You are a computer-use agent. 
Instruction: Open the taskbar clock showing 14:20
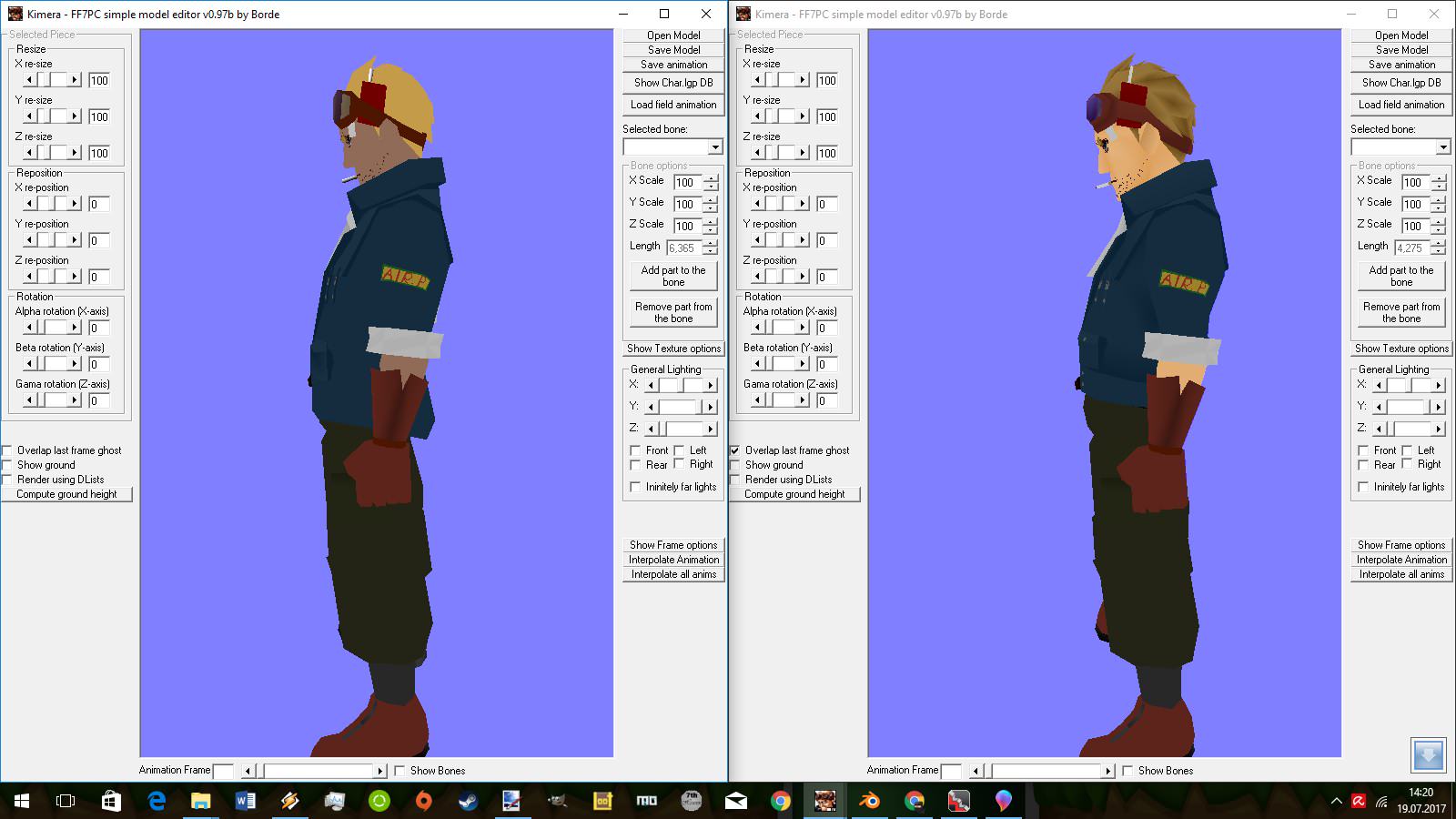pyautogui.click(x=1421, y=801)
